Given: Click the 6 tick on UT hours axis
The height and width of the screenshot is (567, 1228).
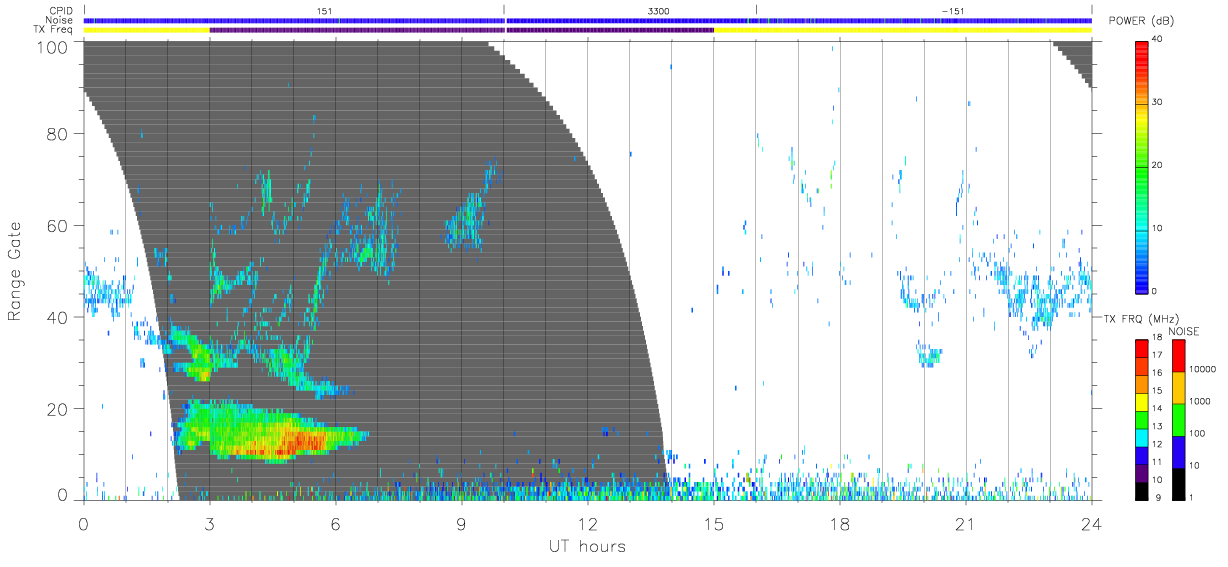Looking at the screenshot, I should (335, 523).
